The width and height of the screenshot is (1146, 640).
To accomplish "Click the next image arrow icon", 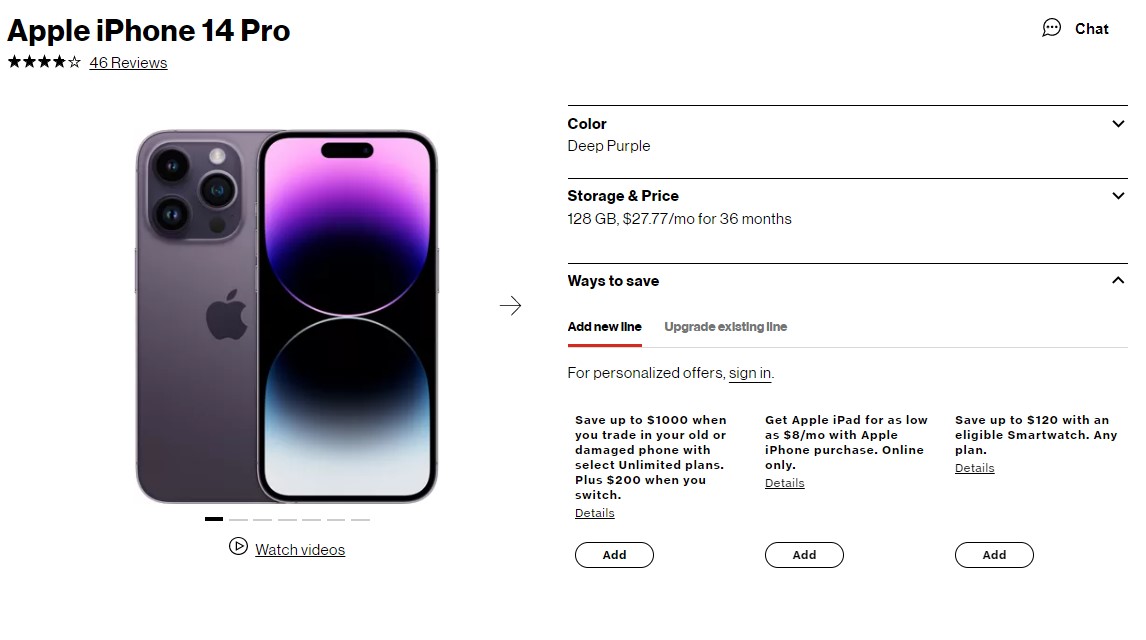I will (510, 306).
